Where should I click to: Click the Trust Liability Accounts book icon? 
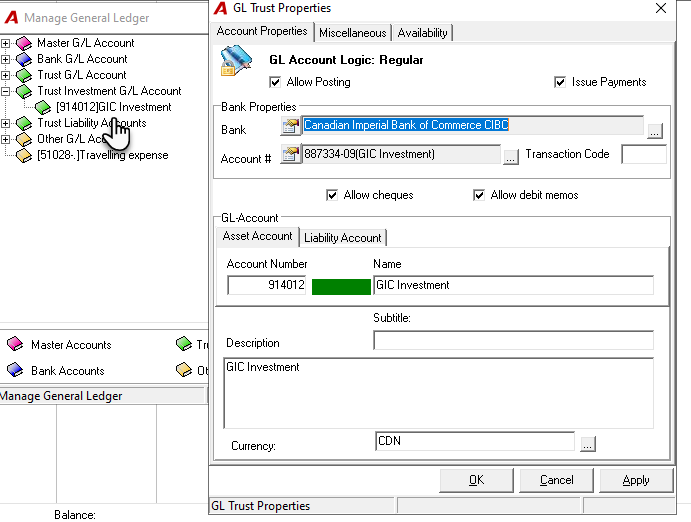click(24, 123)
